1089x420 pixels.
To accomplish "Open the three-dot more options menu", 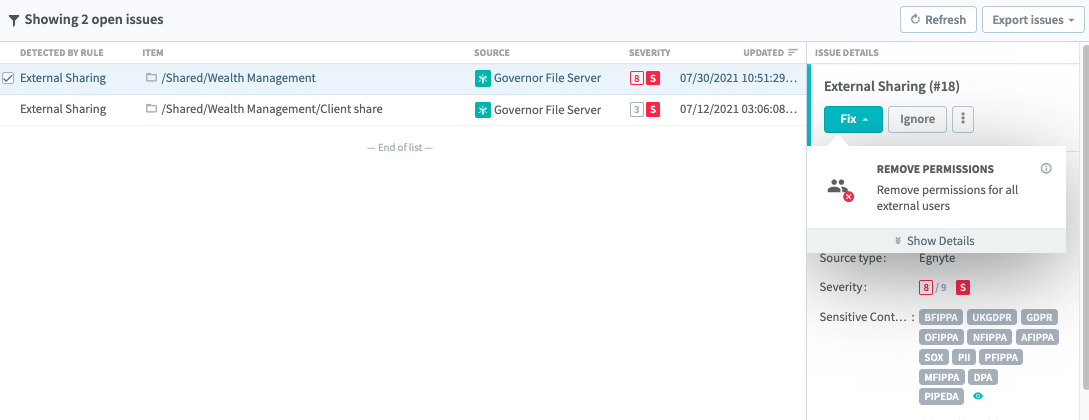I will click(963, 119).
